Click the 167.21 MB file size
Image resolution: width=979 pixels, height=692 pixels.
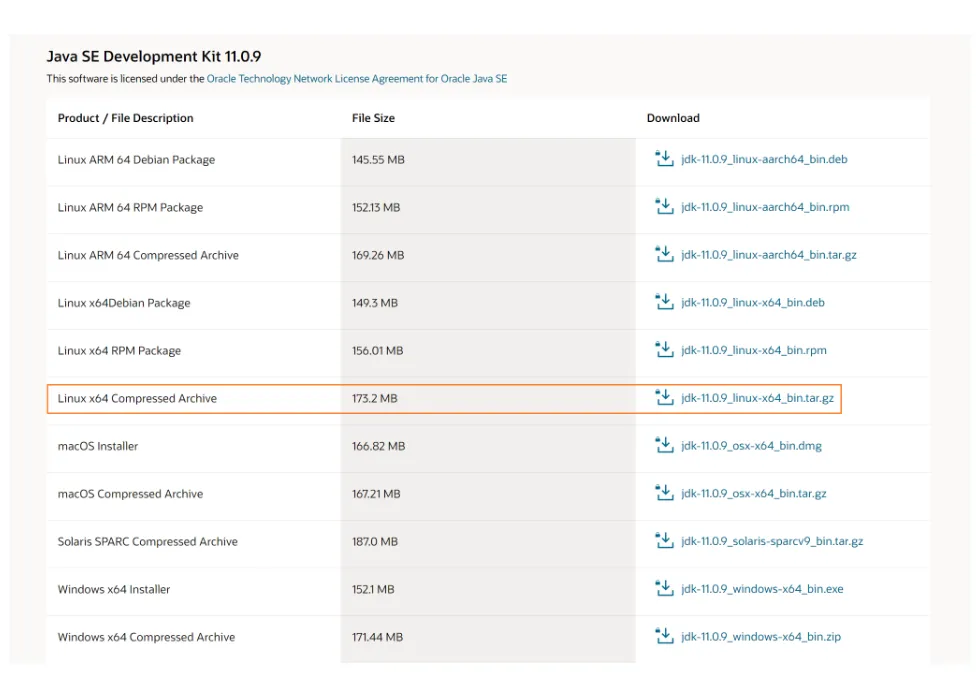tap(376, 494)
